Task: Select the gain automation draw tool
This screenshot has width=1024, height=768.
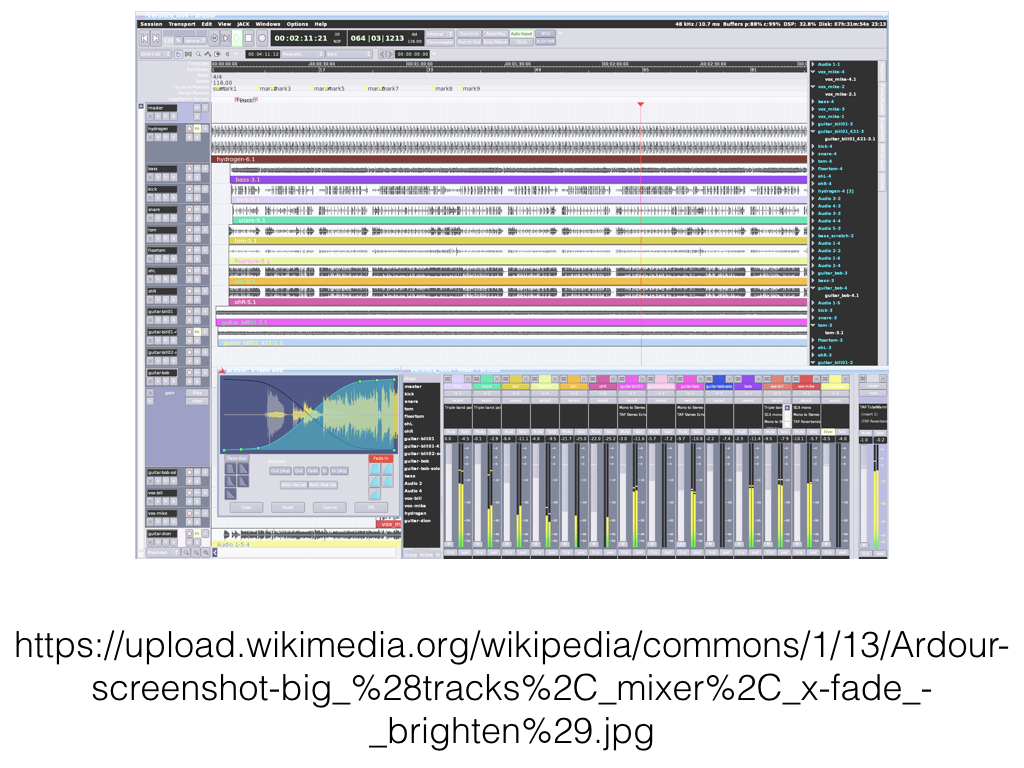Action: point(208,54)
